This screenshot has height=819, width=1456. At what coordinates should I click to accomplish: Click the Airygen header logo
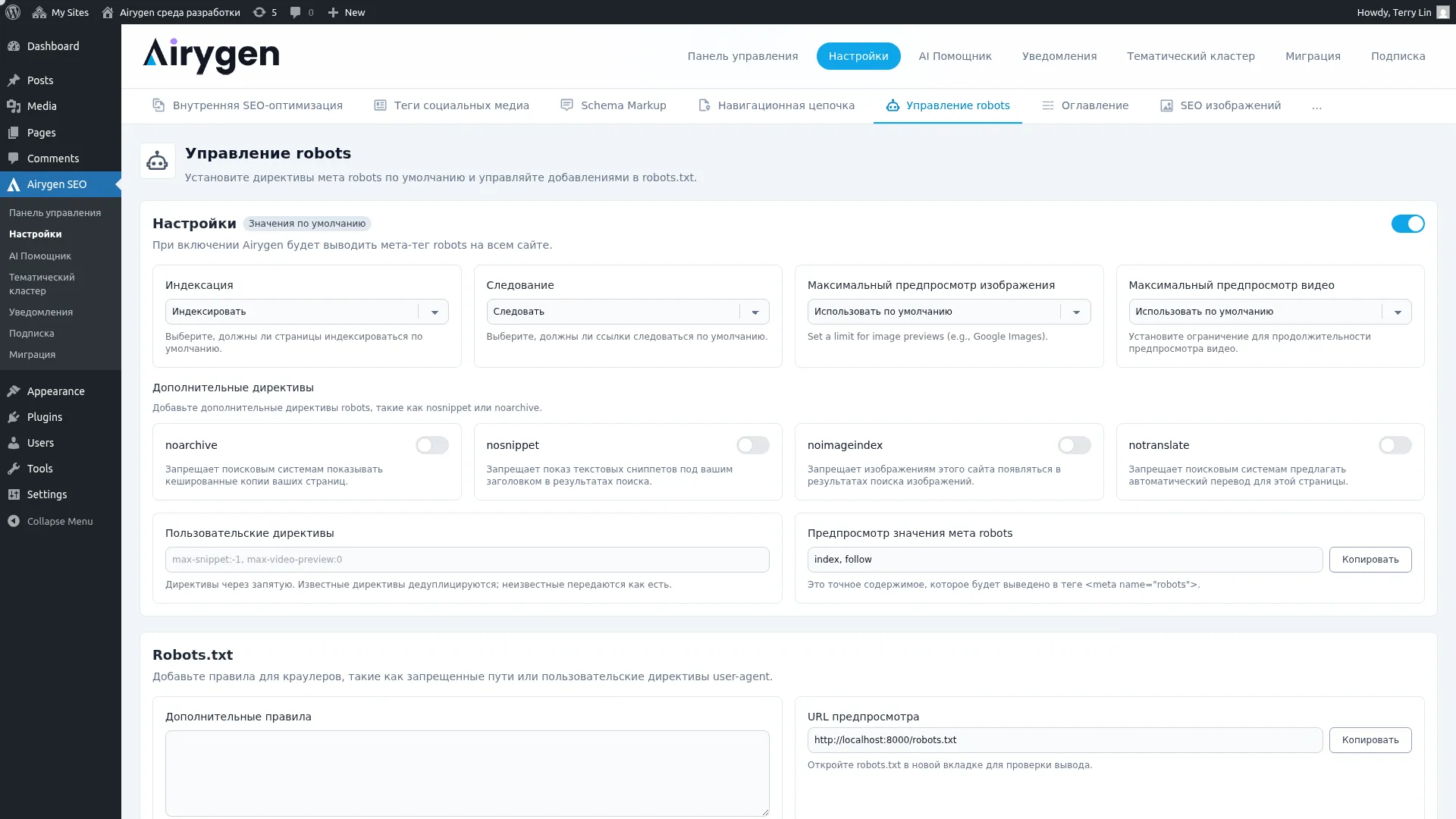[x=211, y=56]
